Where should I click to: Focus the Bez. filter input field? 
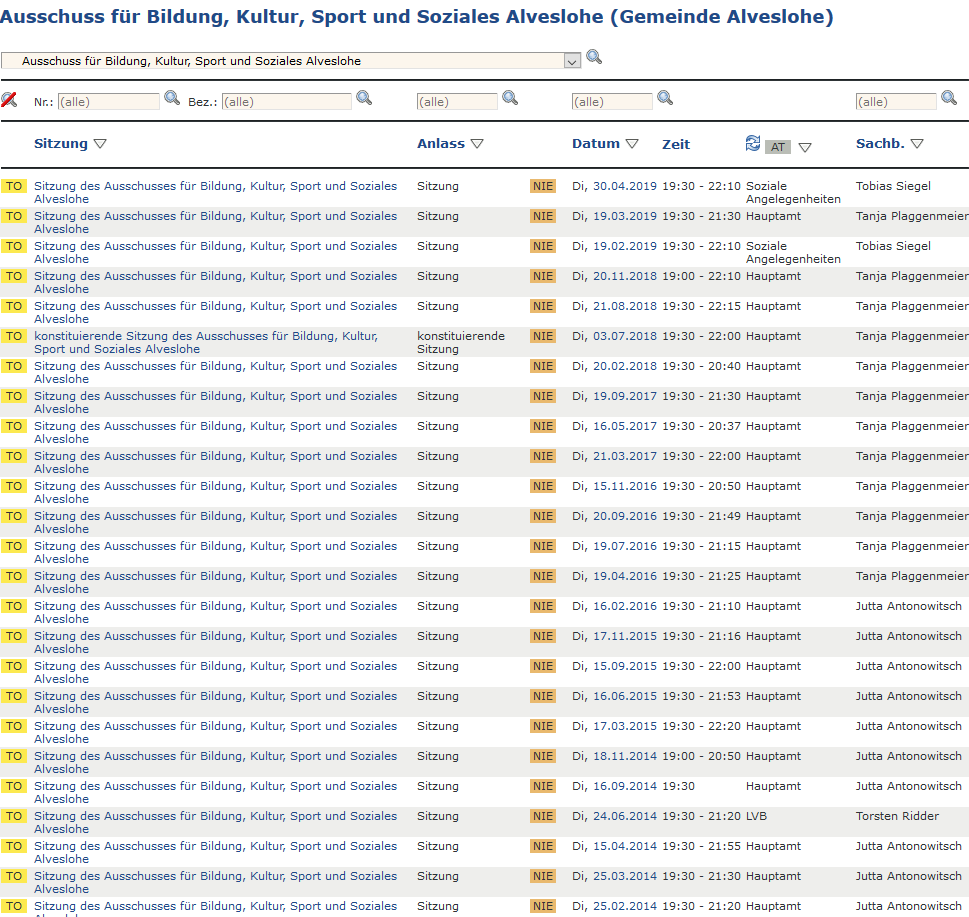[287, 101]
